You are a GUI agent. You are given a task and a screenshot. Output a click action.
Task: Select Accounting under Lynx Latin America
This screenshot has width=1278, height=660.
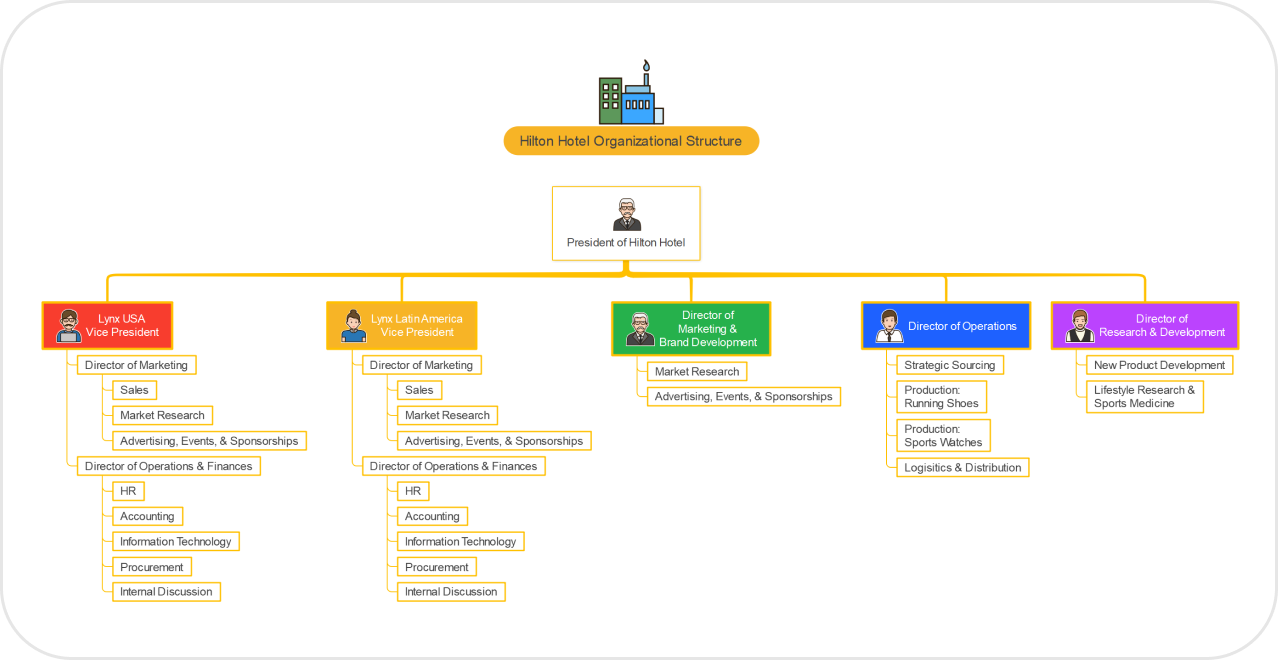[432, 517]
